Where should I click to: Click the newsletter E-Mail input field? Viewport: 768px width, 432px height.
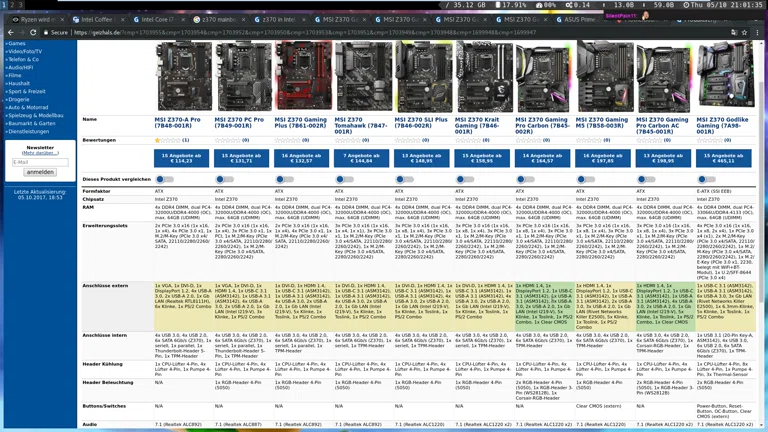40,162
